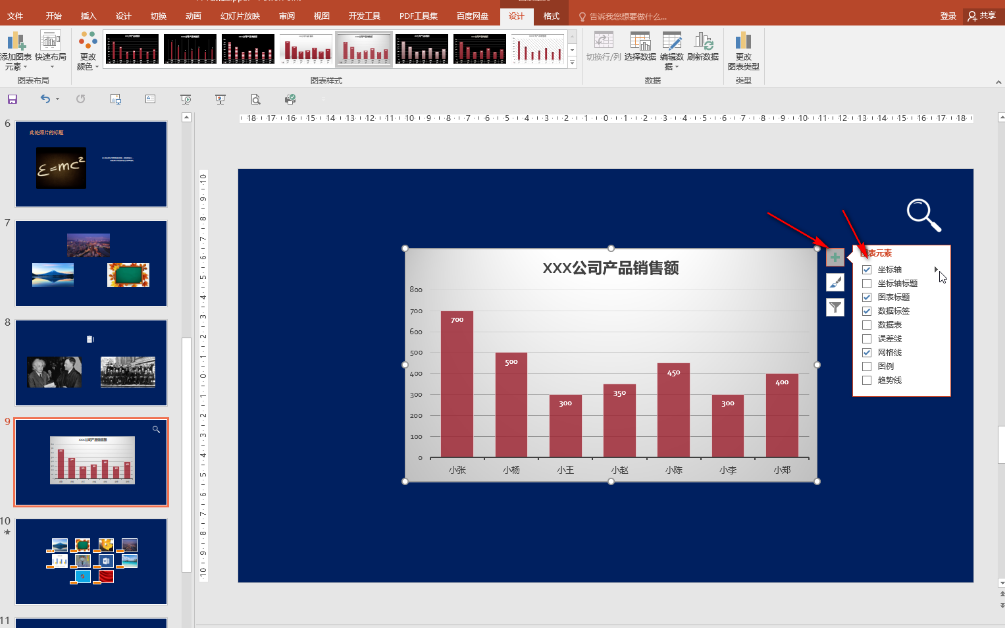This screenshot has height=628, width=1005.
Task: Uncheck the 坐标轴 checkbox
Action: [867, 270]
